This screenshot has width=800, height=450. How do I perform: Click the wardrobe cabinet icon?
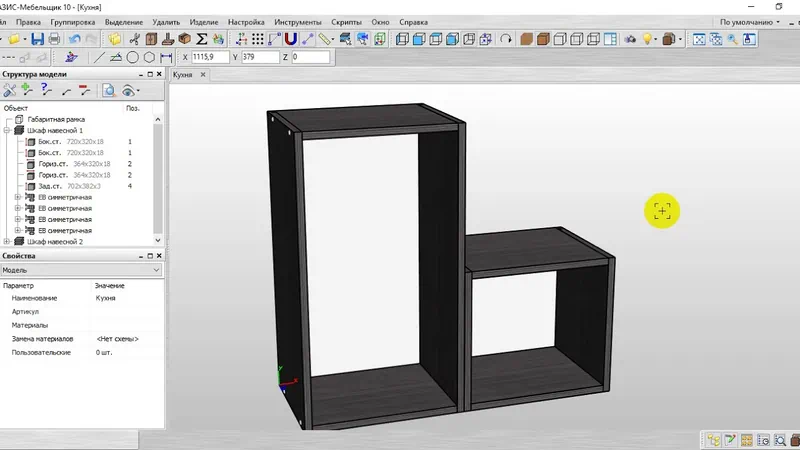tap(151, 39)
